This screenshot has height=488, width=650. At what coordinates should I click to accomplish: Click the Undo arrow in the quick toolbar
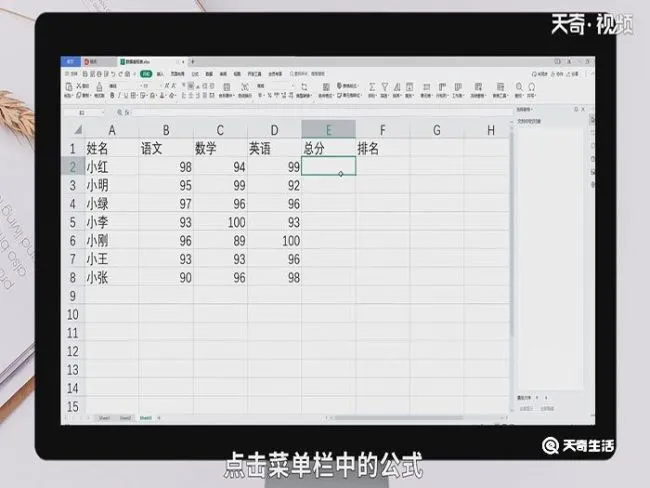click(x=113, y=74)
